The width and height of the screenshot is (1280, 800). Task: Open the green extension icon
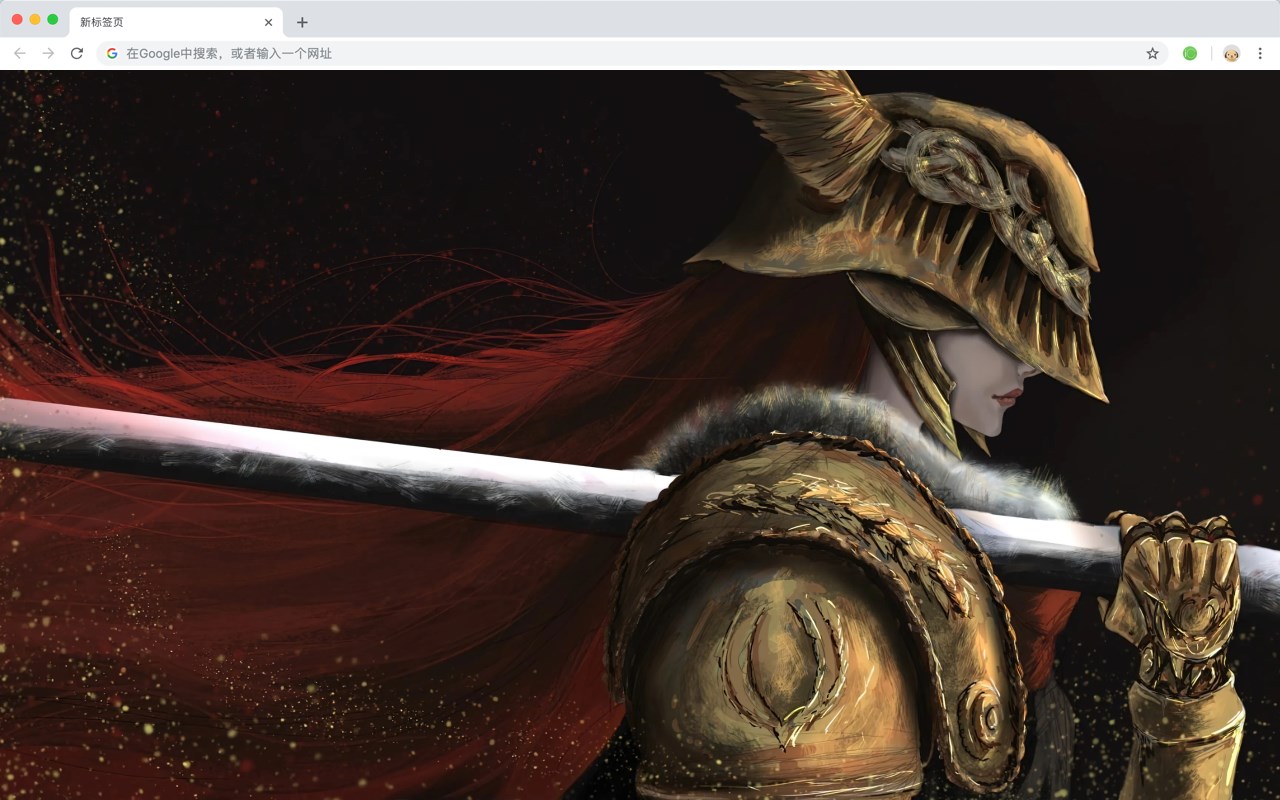click(x=1190, y=53)
